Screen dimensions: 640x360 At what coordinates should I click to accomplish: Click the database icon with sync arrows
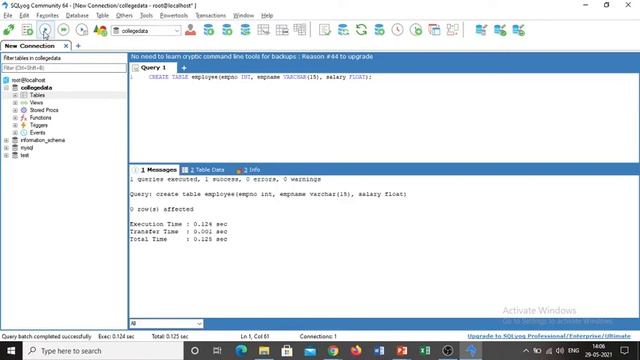pyautogui.click(x=343, y=30)
